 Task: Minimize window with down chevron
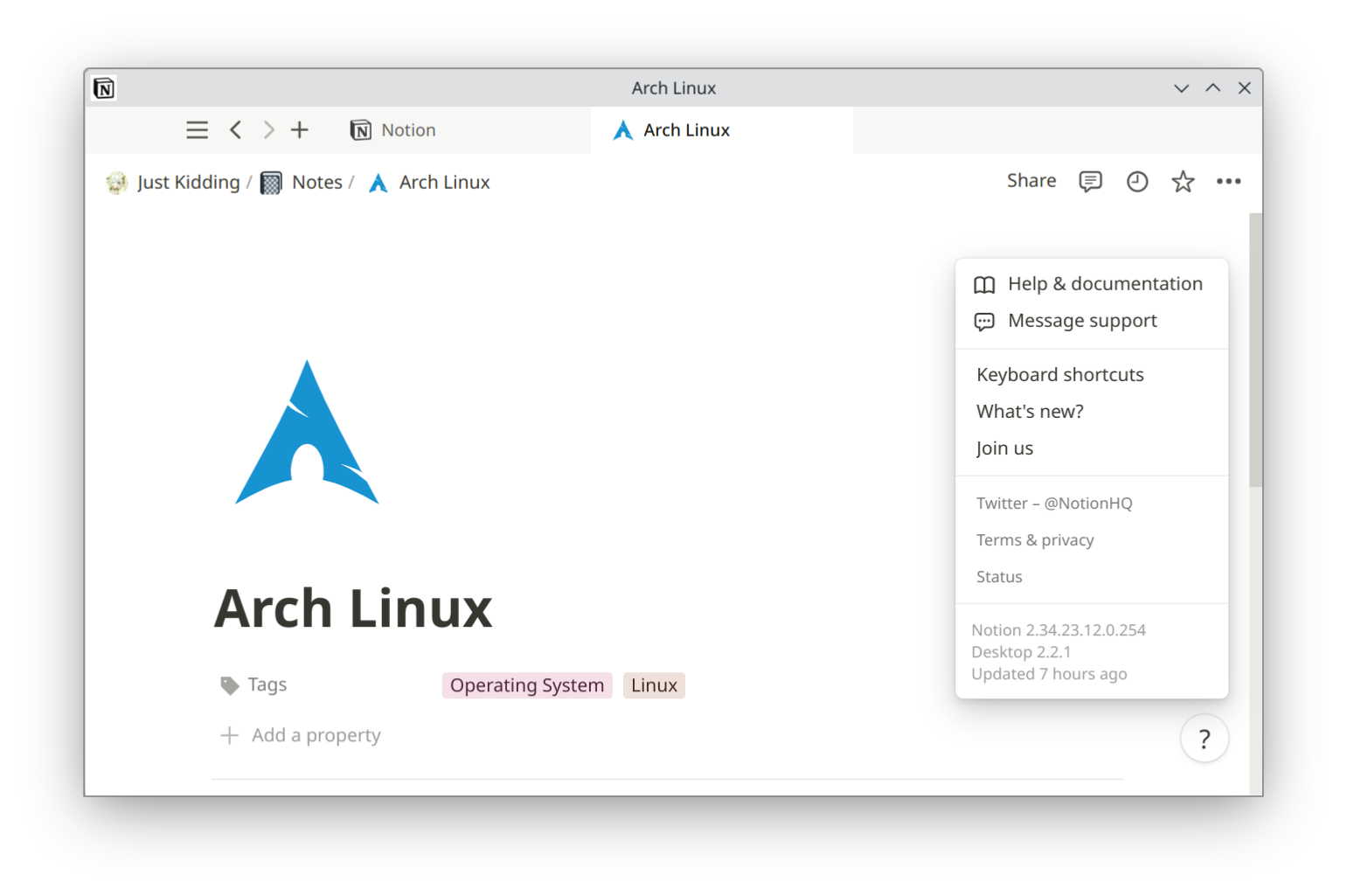click(x=1182, y=88)
